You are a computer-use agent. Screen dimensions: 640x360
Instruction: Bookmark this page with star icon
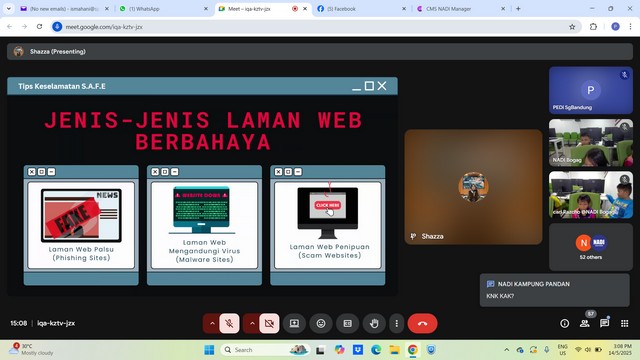tap(572, 27)
